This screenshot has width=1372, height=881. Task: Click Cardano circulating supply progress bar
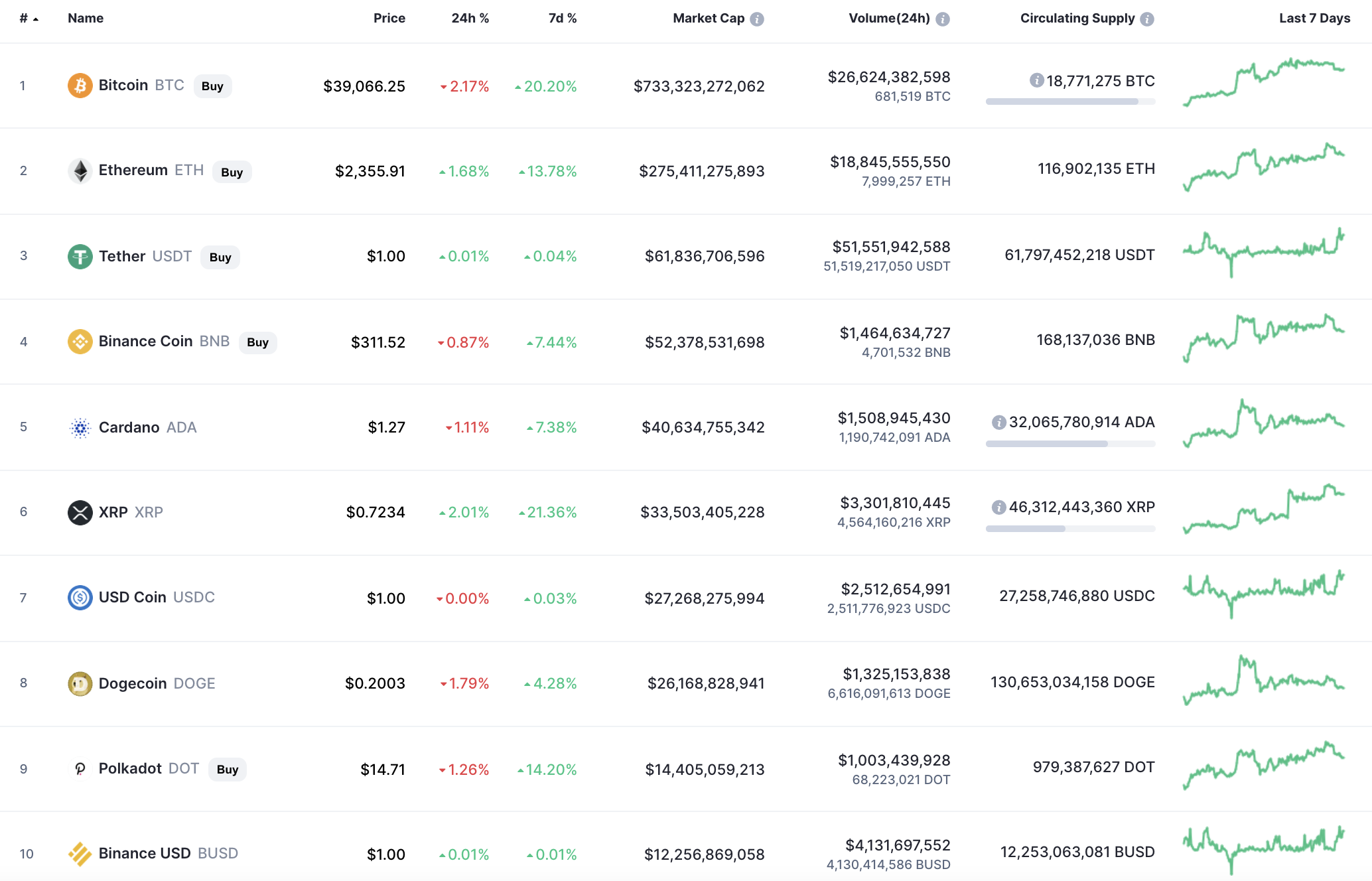point(1070,444)
